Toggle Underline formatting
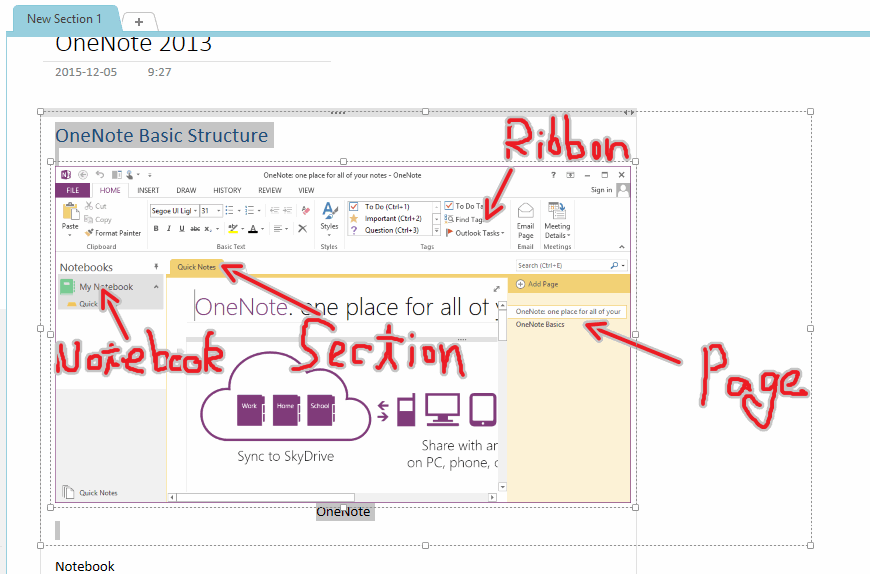Viewport: 870px width, 574px height. [x=181, y=228]
